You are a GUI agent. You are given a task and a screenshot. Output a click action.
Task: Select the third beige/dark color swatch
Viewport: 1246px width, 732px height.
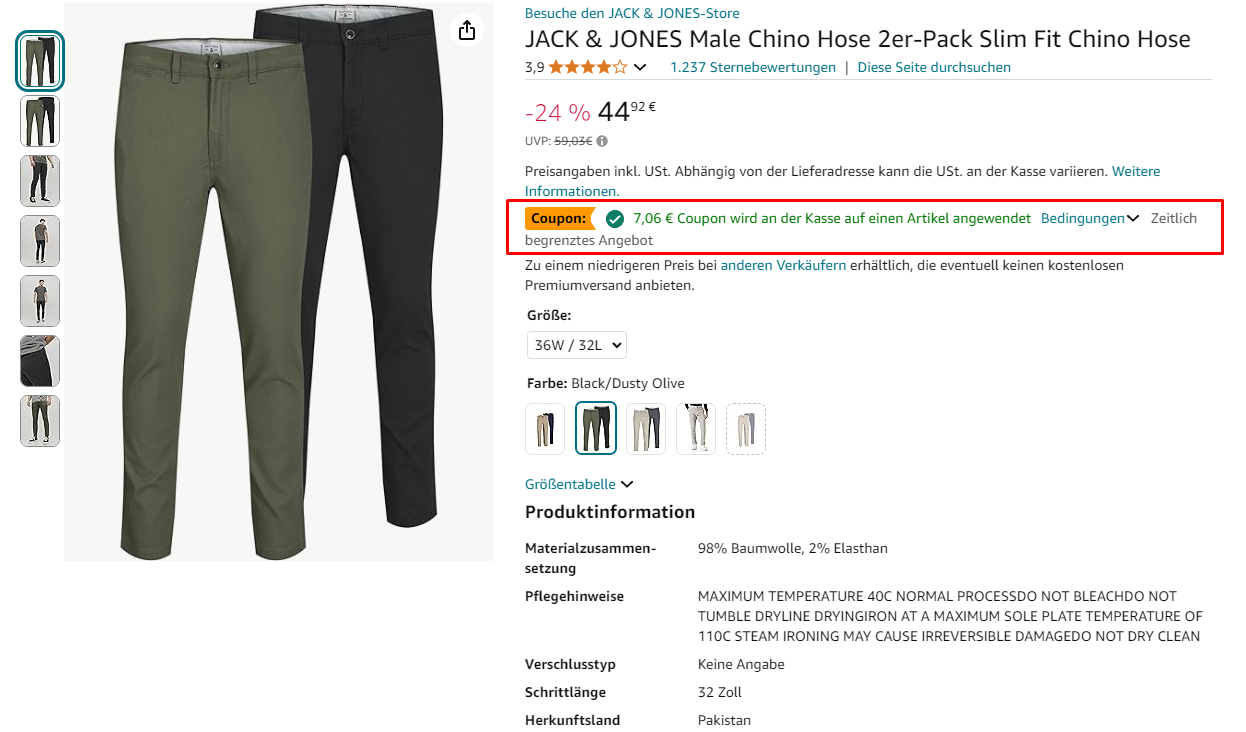click(x=646, y=429)
